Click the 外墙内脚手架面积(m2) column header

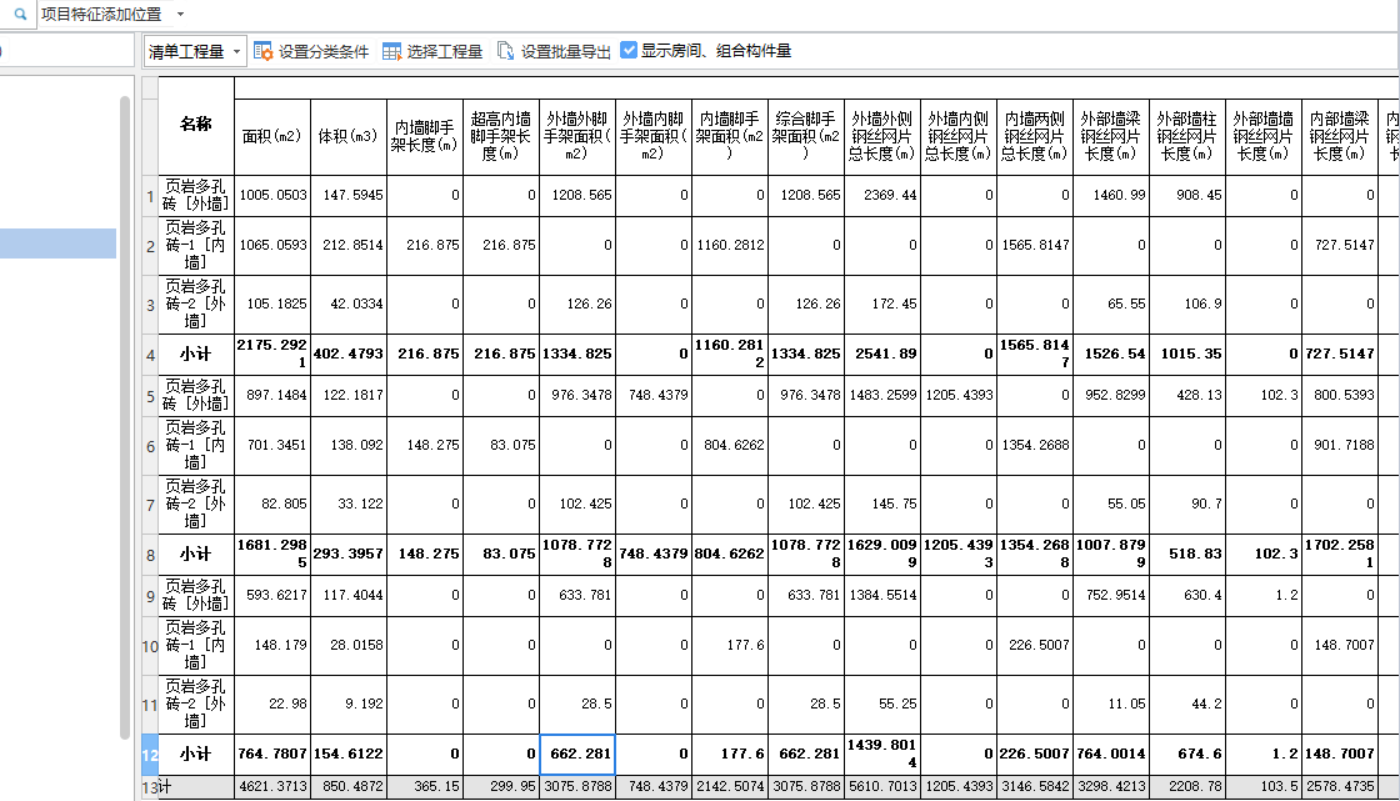point(652,137)
